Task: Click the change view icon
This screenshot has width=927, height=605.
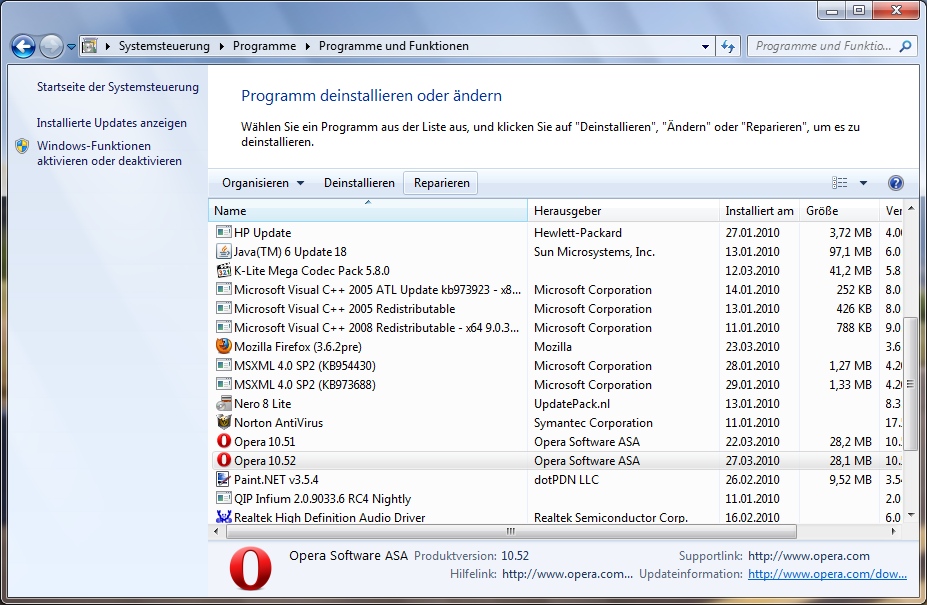Action: (840, 183)
